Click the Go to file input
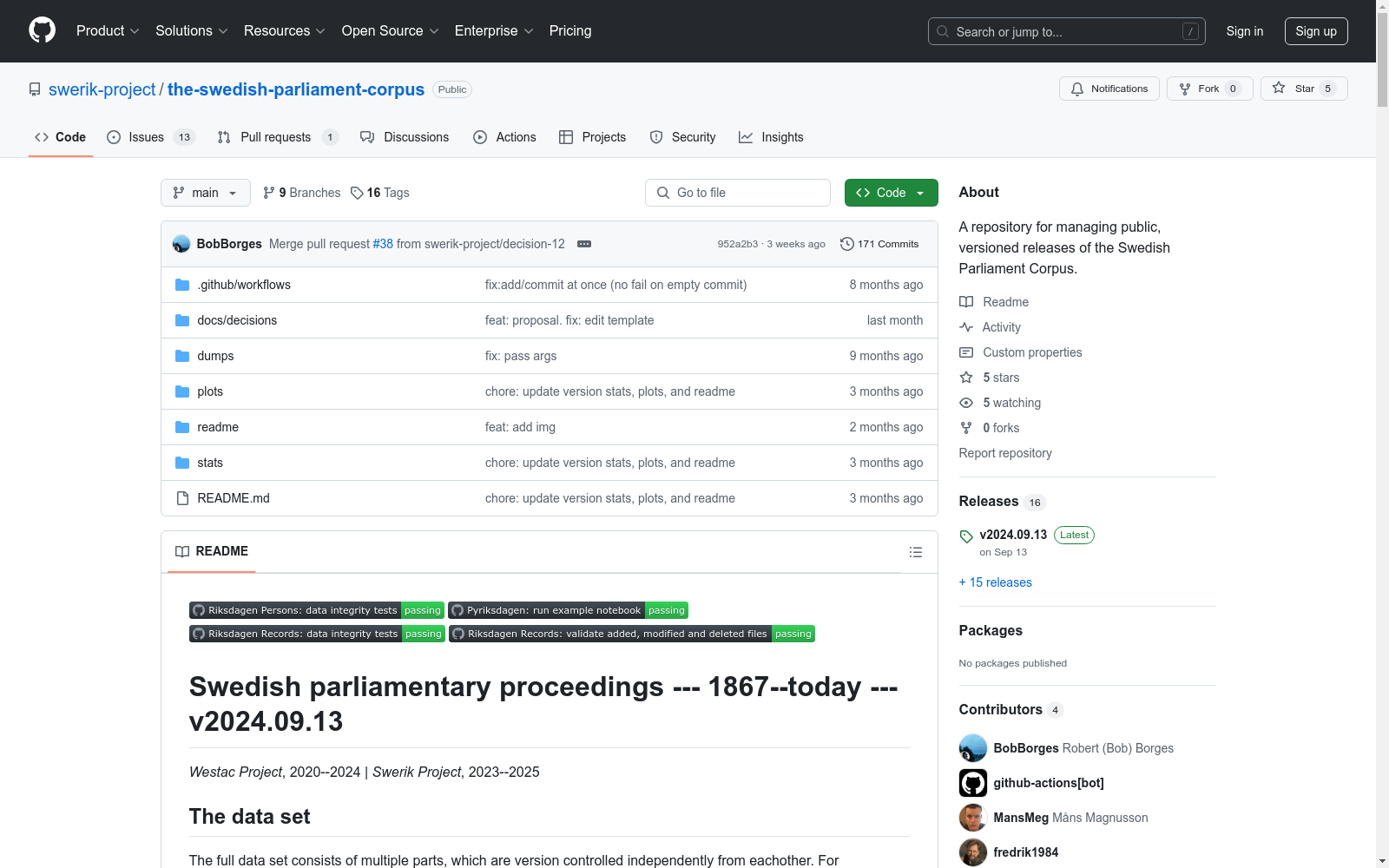The width and height of the screenshot is (1389, 868). 738,193
